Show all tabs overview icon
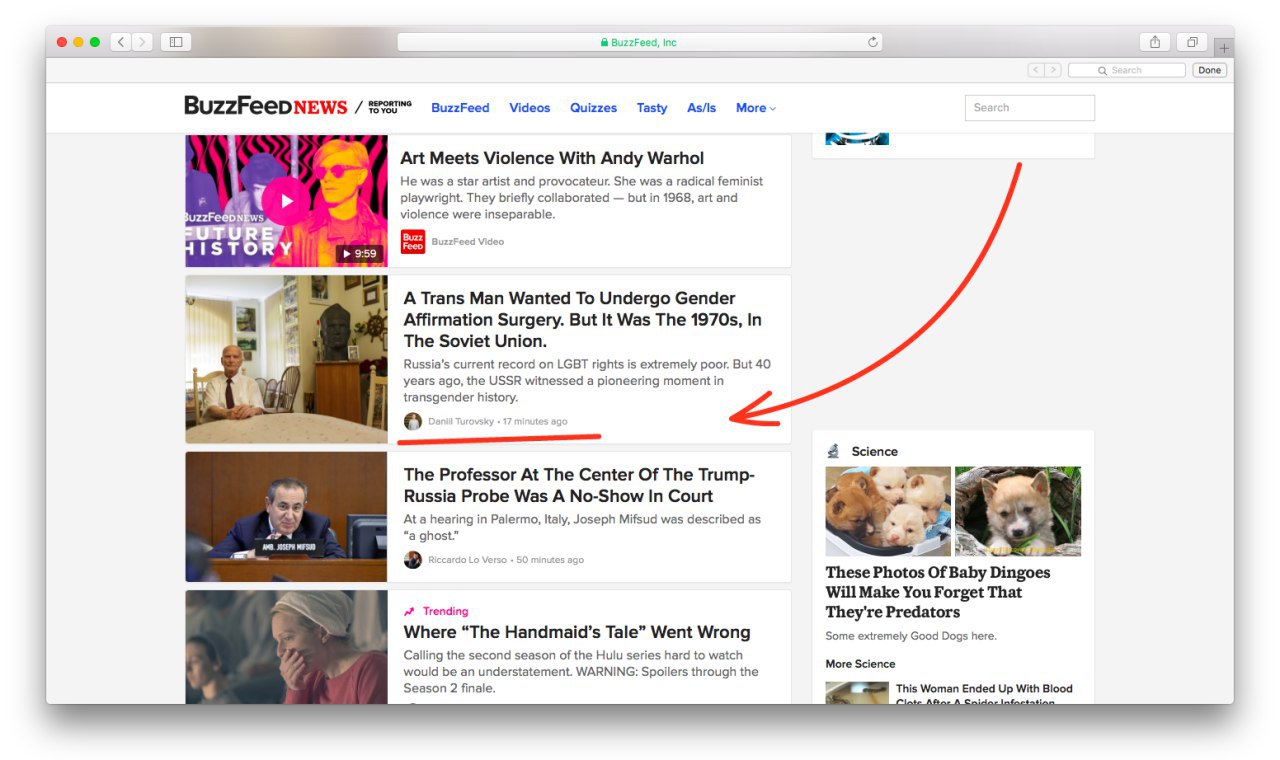The height and width of the screenshot is (760, 1280). [1192, 42]
